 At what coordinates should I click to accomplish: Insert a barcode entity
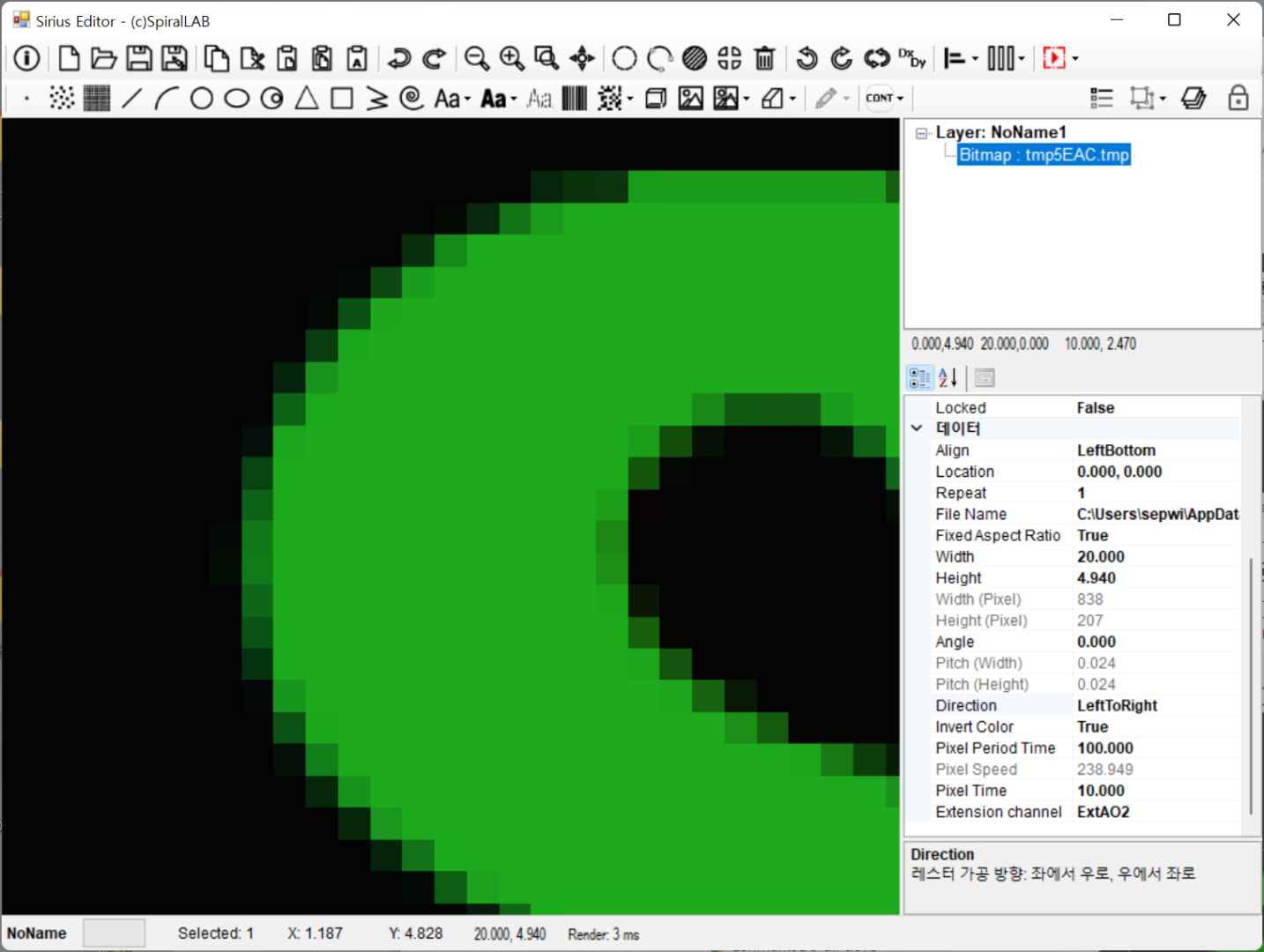point(575,98)
